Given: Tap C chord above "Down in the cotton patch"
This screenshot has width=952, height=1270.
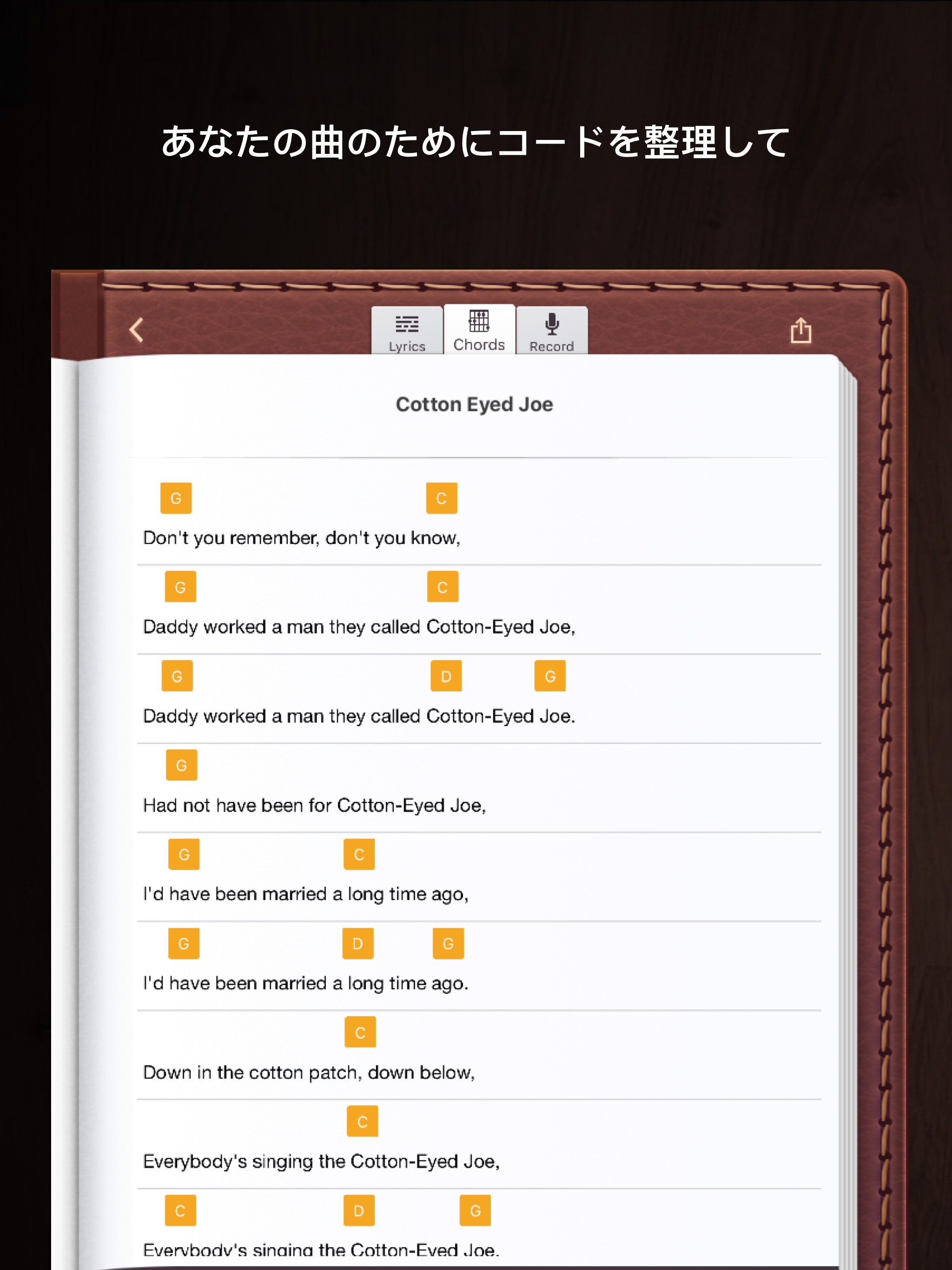Looking at the screenshot, I should coord(360,1032).
